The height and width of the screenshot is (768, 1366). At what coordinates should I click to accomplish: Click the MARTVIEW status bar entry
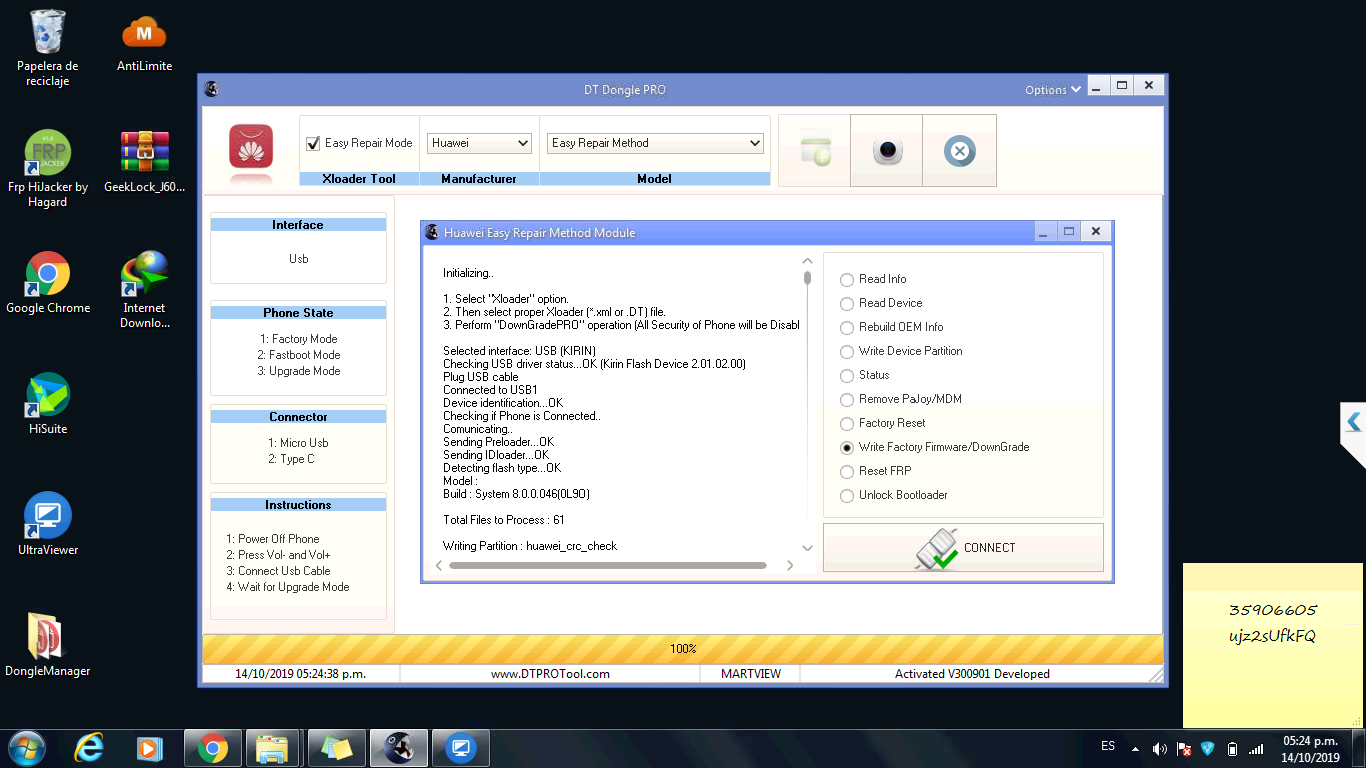[x=751, y=674]
